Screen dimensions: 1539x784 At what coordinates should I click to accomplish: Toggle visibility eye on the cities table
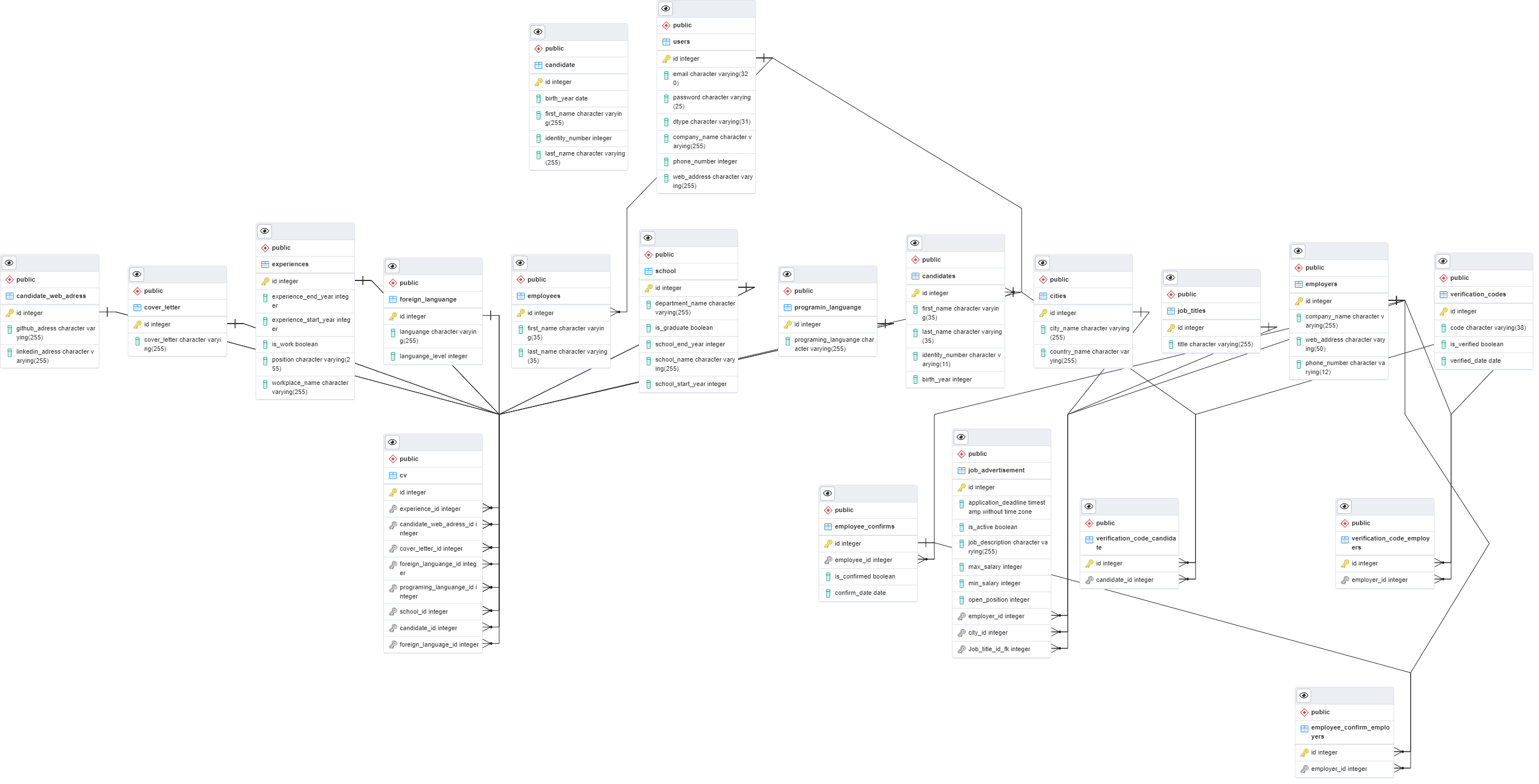coord(1042,262)
